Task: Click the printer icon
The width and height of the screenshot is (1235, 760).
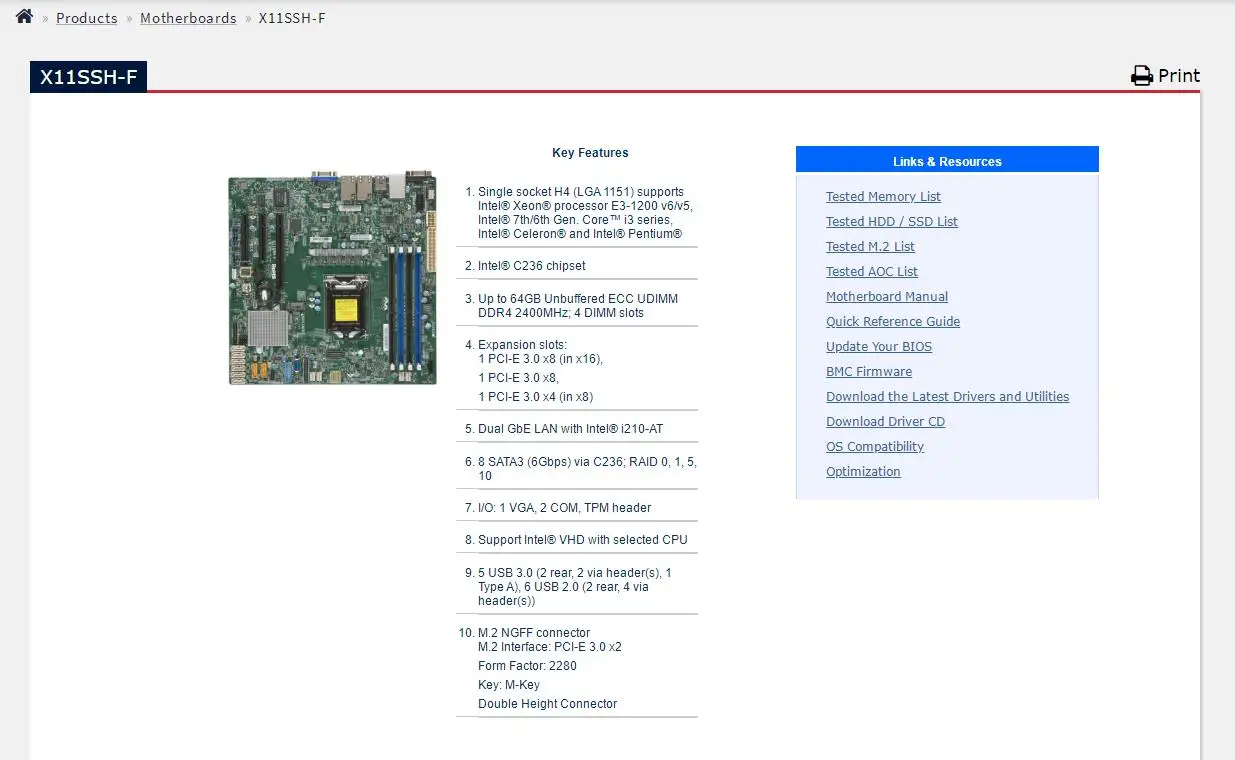Action: (1142, 76)
